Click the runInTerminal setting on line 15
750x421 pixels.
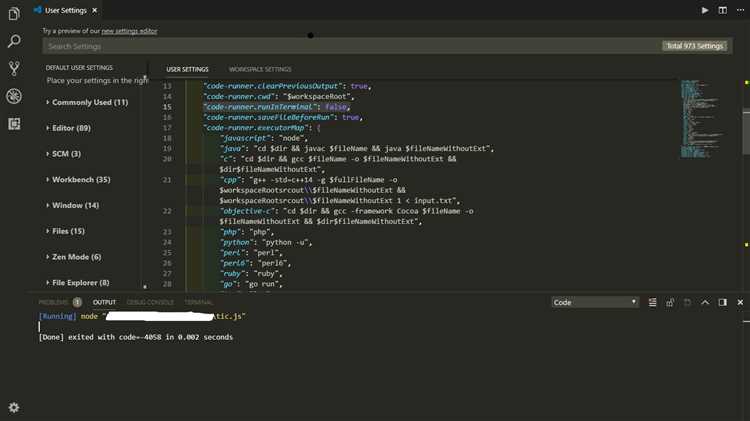(x=277, y=107)
